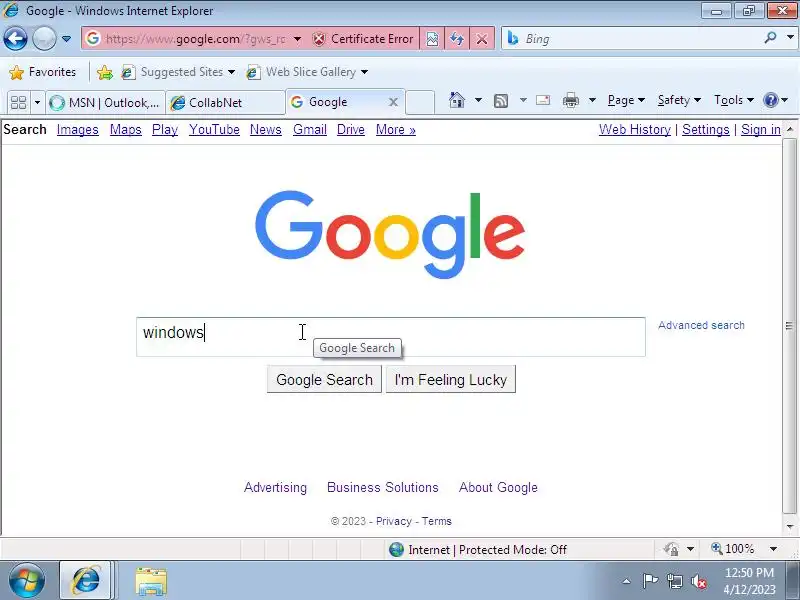
Task: Open the Tools menu
Action: tap(734, 100)
